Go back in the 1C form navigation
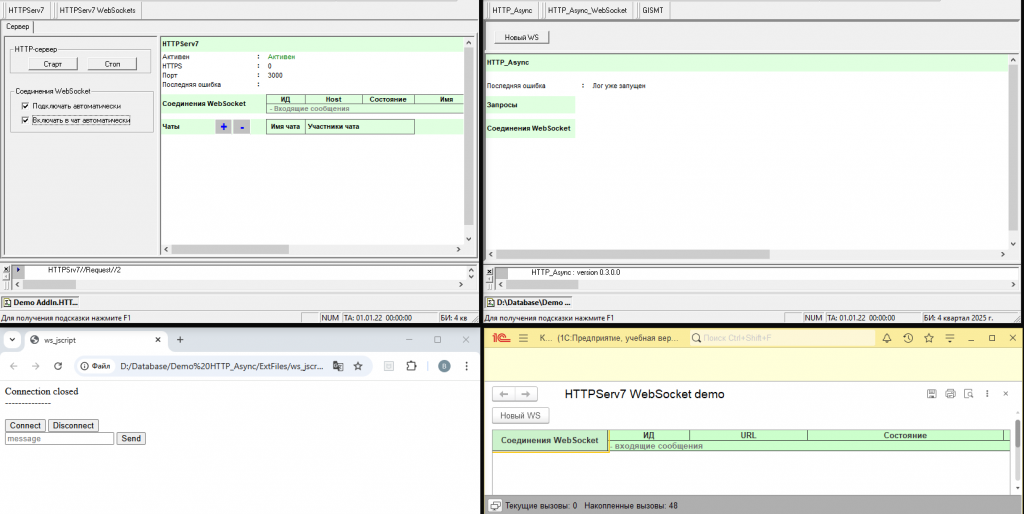1024x514 pixels. click(504, 394)
